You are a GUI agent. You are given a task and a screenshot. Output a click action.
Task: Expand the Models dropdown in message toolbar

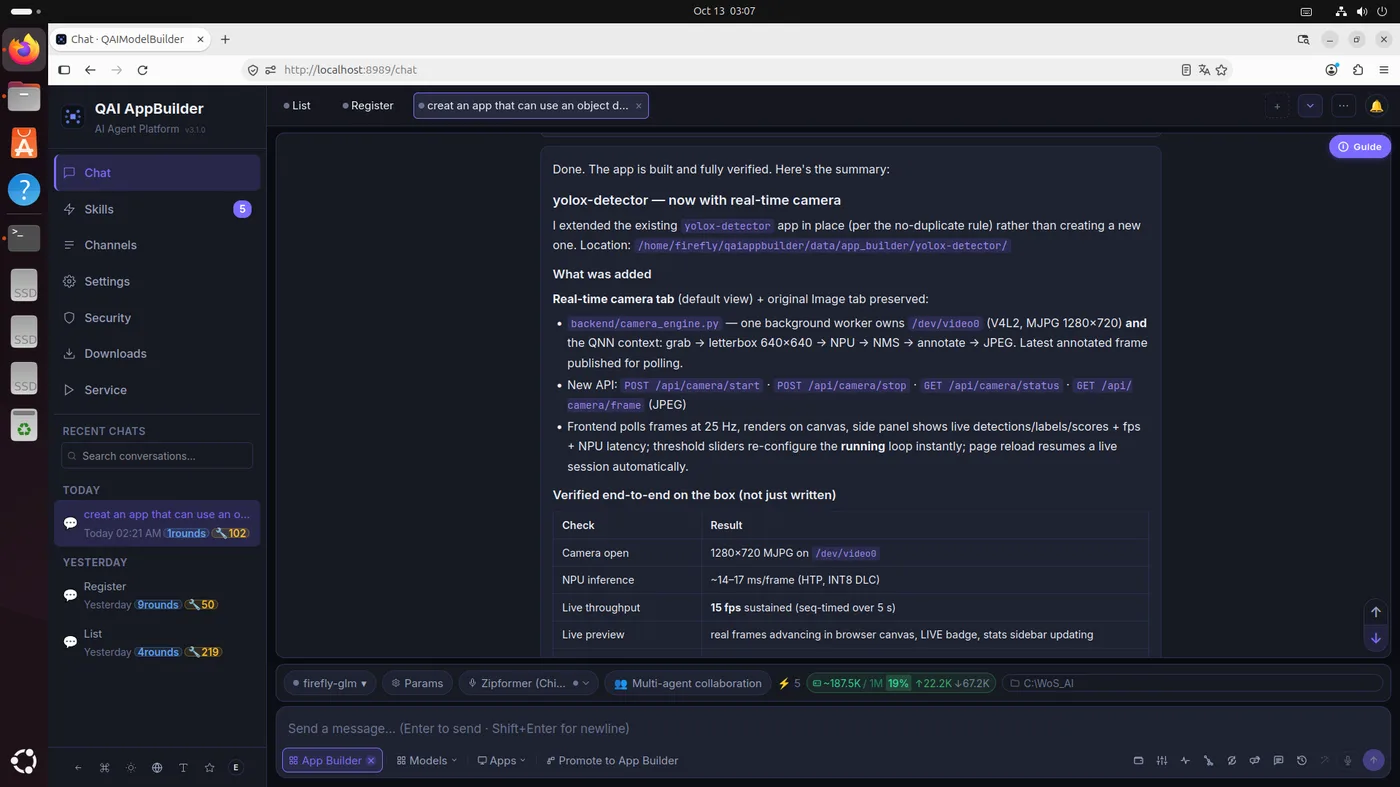tap(427, 760)
